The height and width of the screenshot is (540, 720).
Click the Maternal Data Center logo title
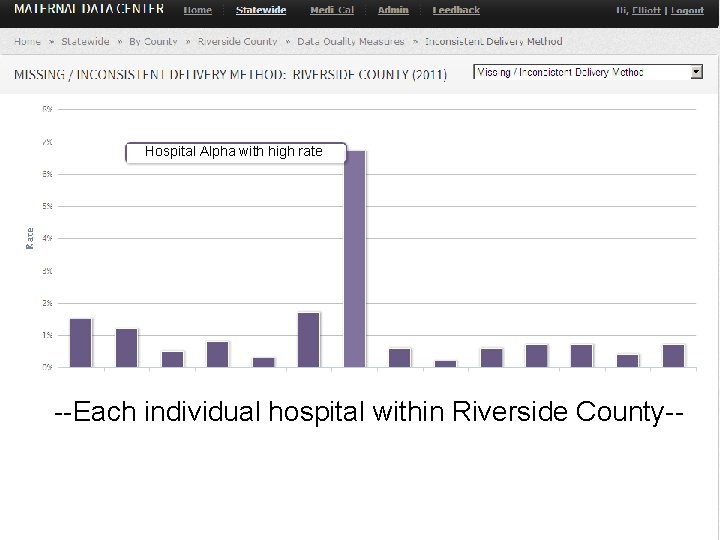pos(89,9)
